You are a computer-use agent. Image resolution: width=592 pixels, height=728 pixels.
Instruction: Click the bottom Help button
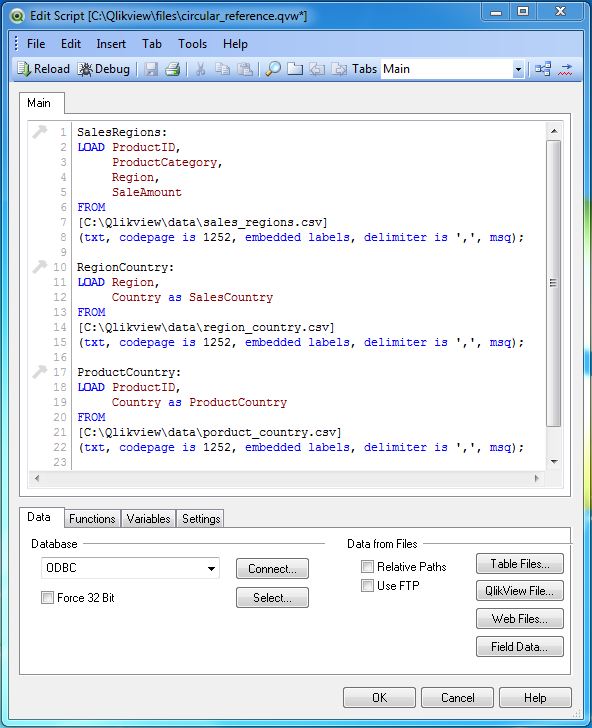click(535, 698)
